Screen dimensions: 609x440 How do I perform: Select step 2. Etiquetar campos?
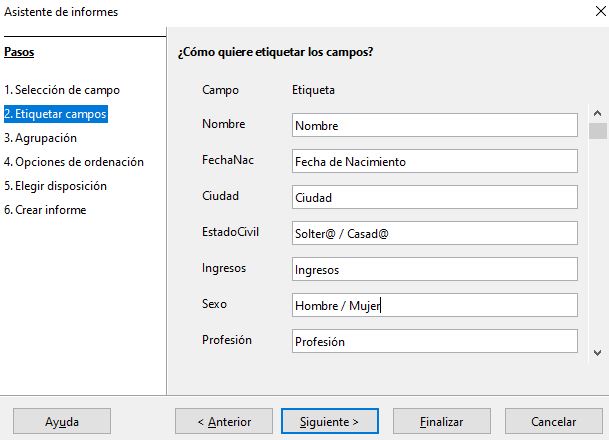pyautogui.click(x=56, y=114)
